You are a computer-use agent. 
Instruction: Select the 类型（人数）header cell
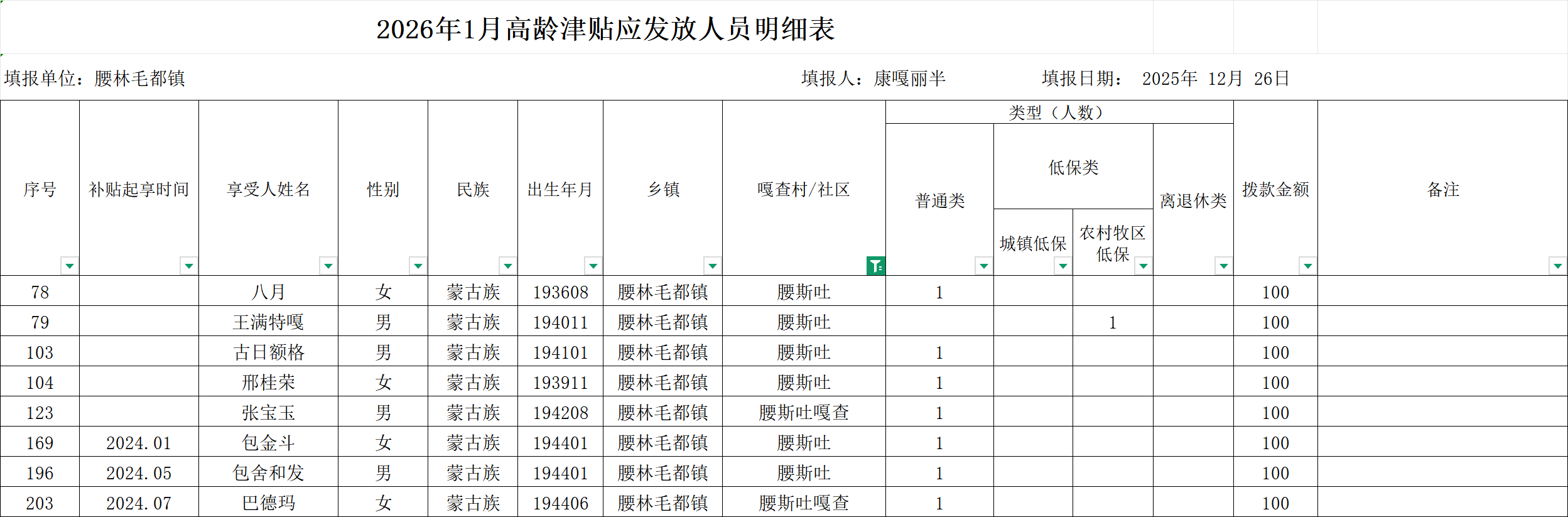tap(1059, 112)
